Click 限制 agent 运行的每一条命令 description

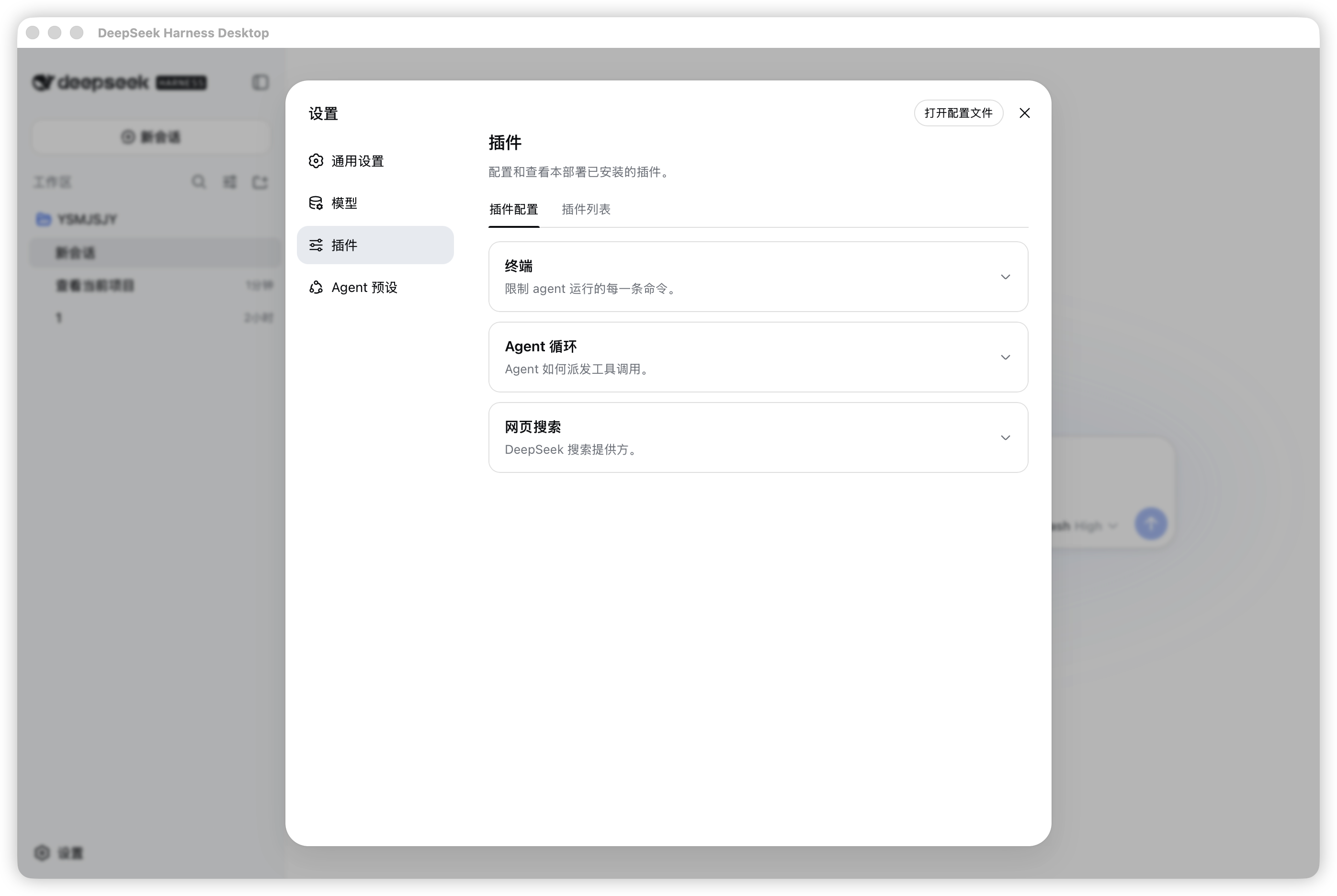(590, 289)
